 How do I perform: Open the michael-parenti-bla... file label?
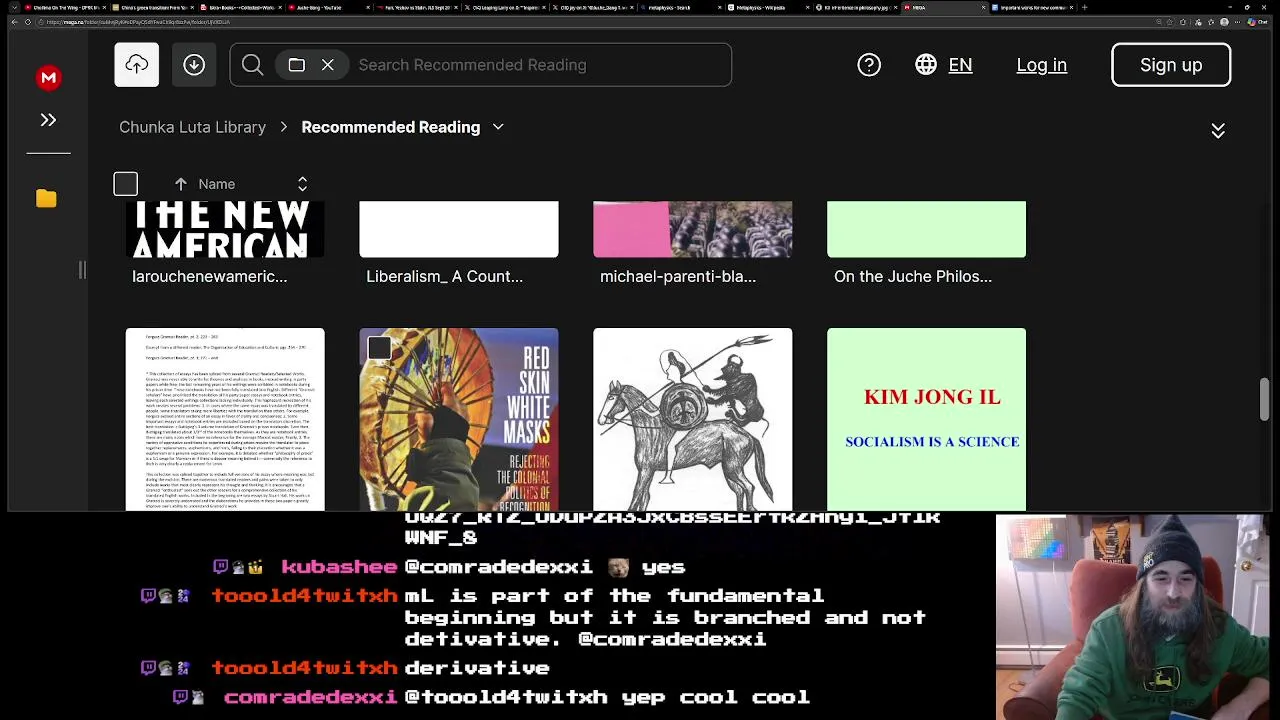point(678,277)
